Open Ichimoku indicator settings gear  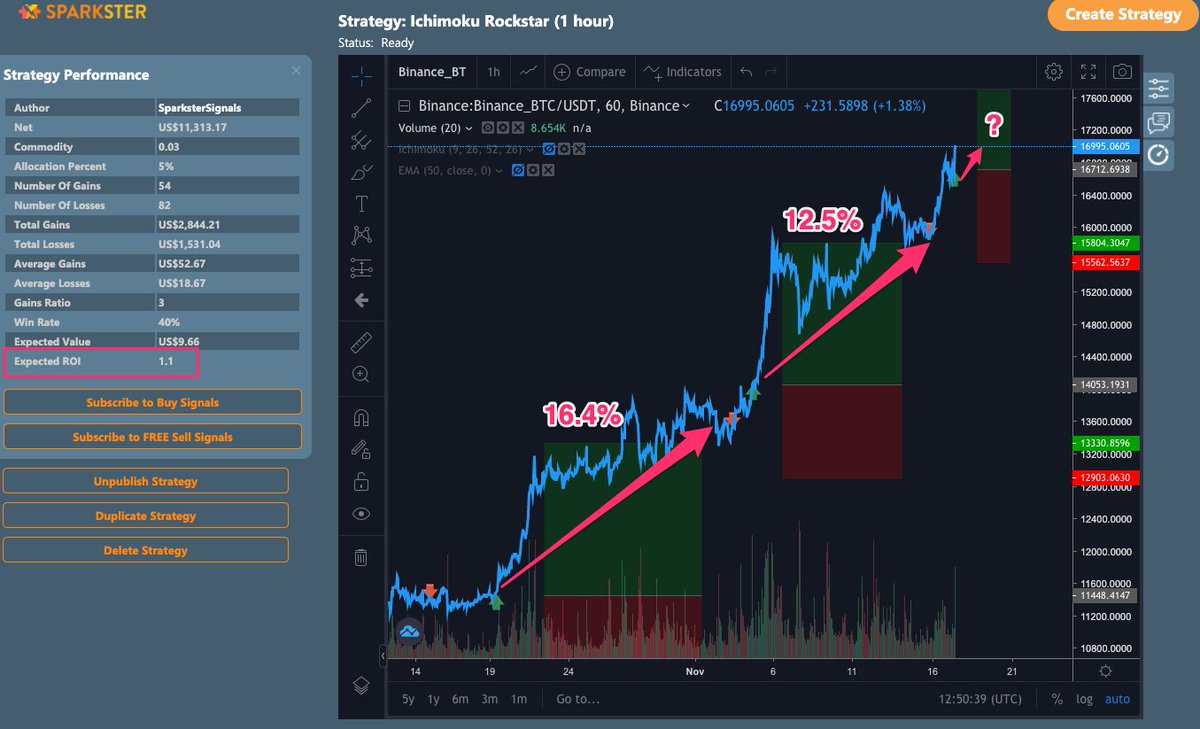click(563, 149)
